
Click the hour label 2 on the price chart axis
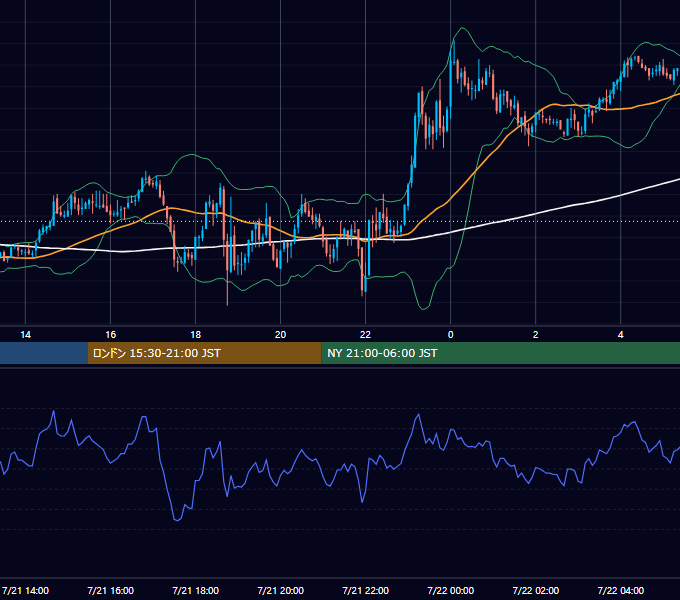point(536,335)
